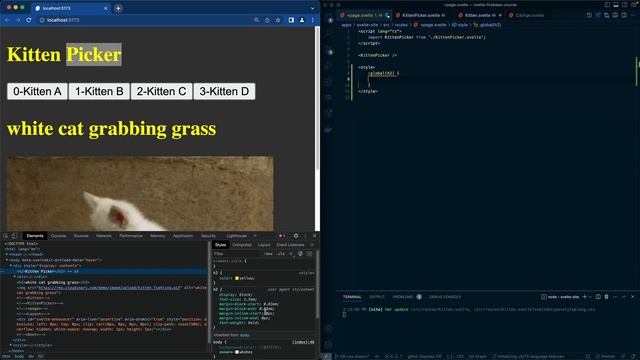Toggle computed styles sidebar icon

309,254
